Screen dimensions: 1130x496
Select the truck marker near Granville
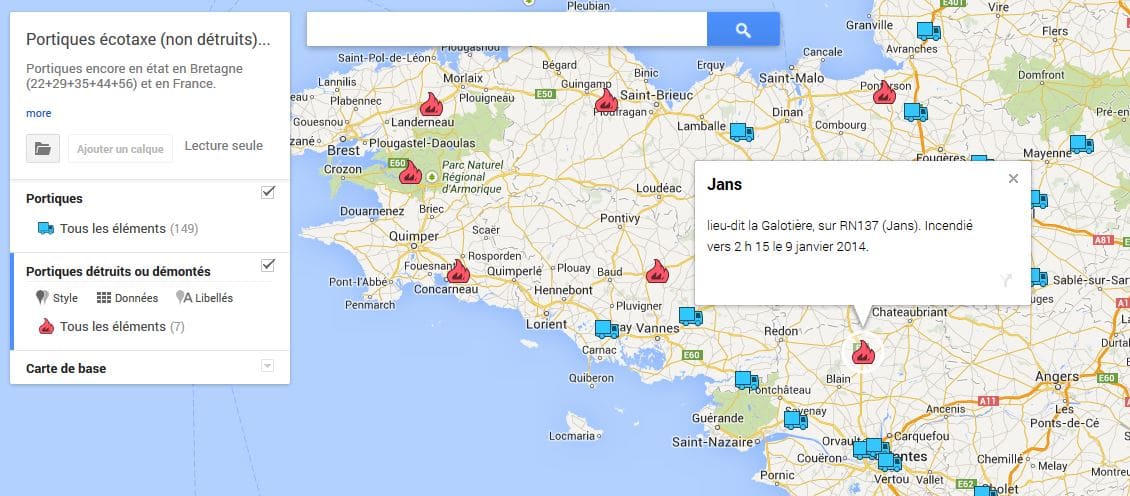928,31
